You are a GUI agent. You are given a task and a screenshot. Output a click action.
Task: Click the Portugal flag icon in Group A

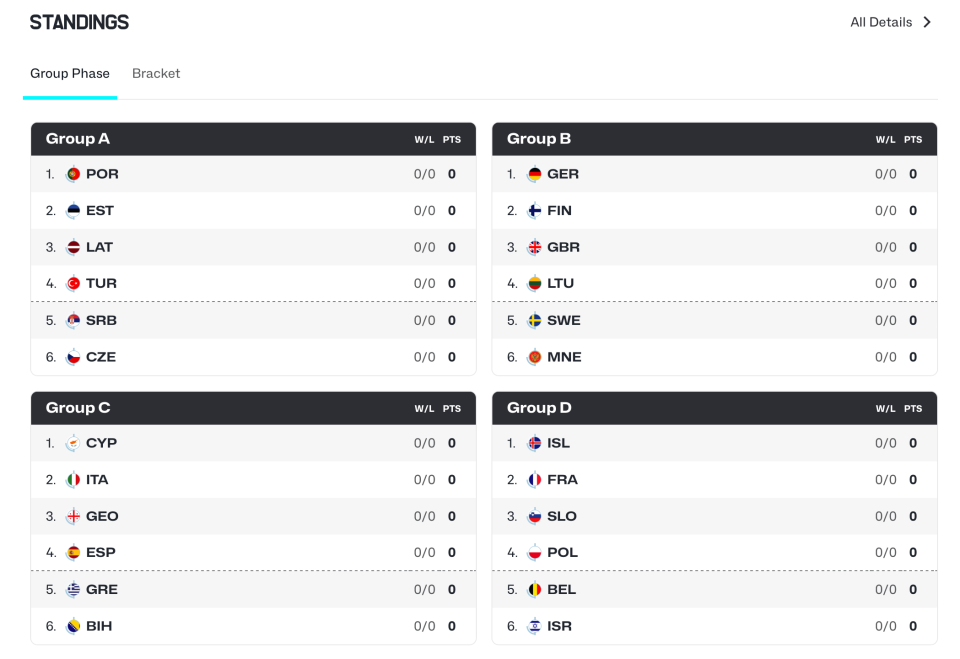73,174
